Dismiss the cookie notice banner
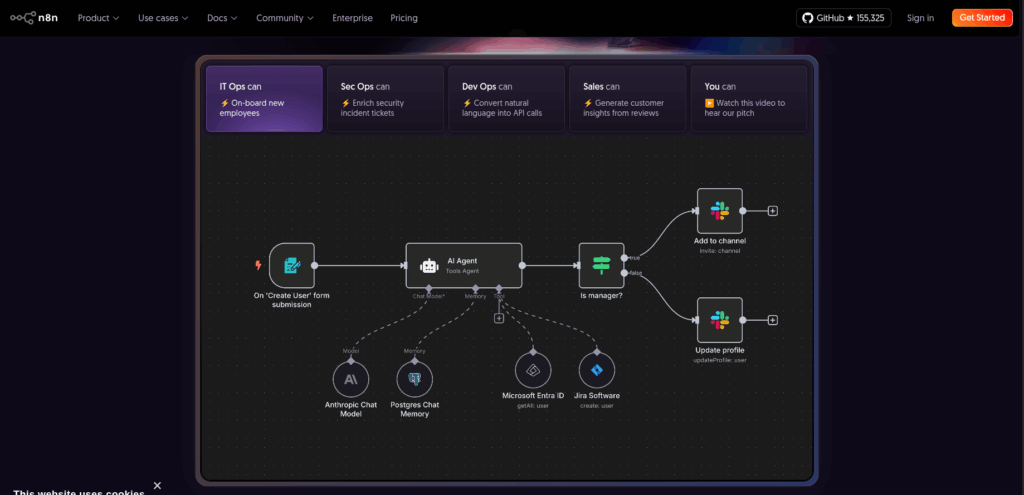Viewport: 1024px width, 495px height. (157, 485)
